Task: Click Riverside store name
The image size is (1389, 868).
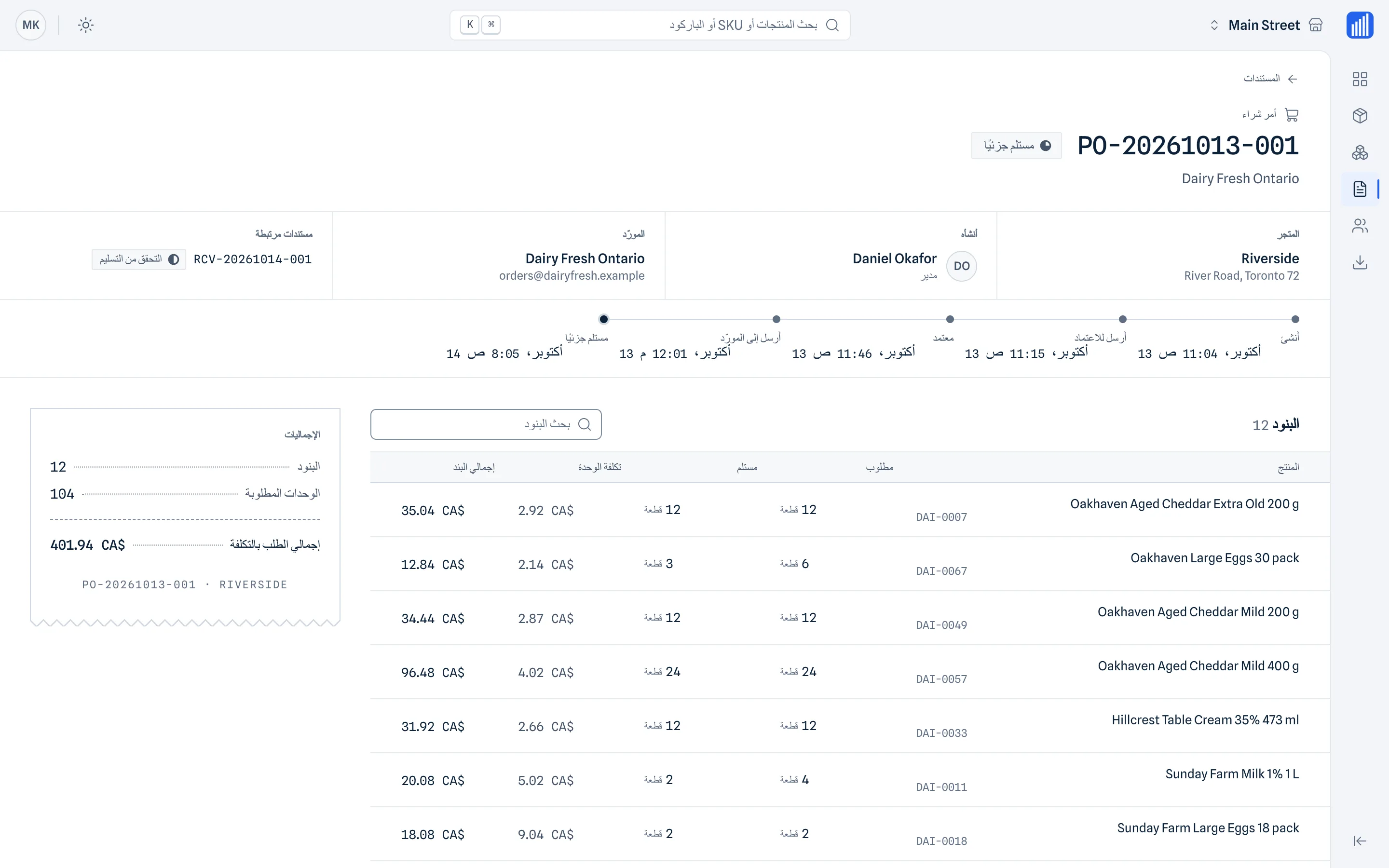Action: [x=1269, y=258]
